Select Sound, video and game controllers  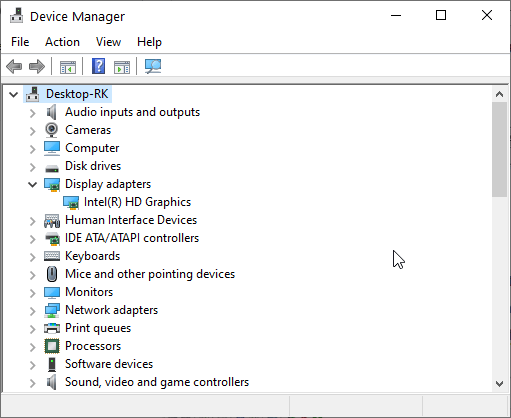[157, 382]
